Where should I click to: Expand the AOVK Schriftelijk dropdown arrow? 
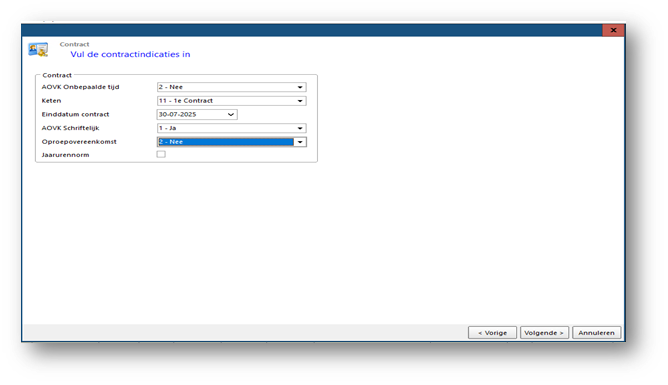coord(300,128)
